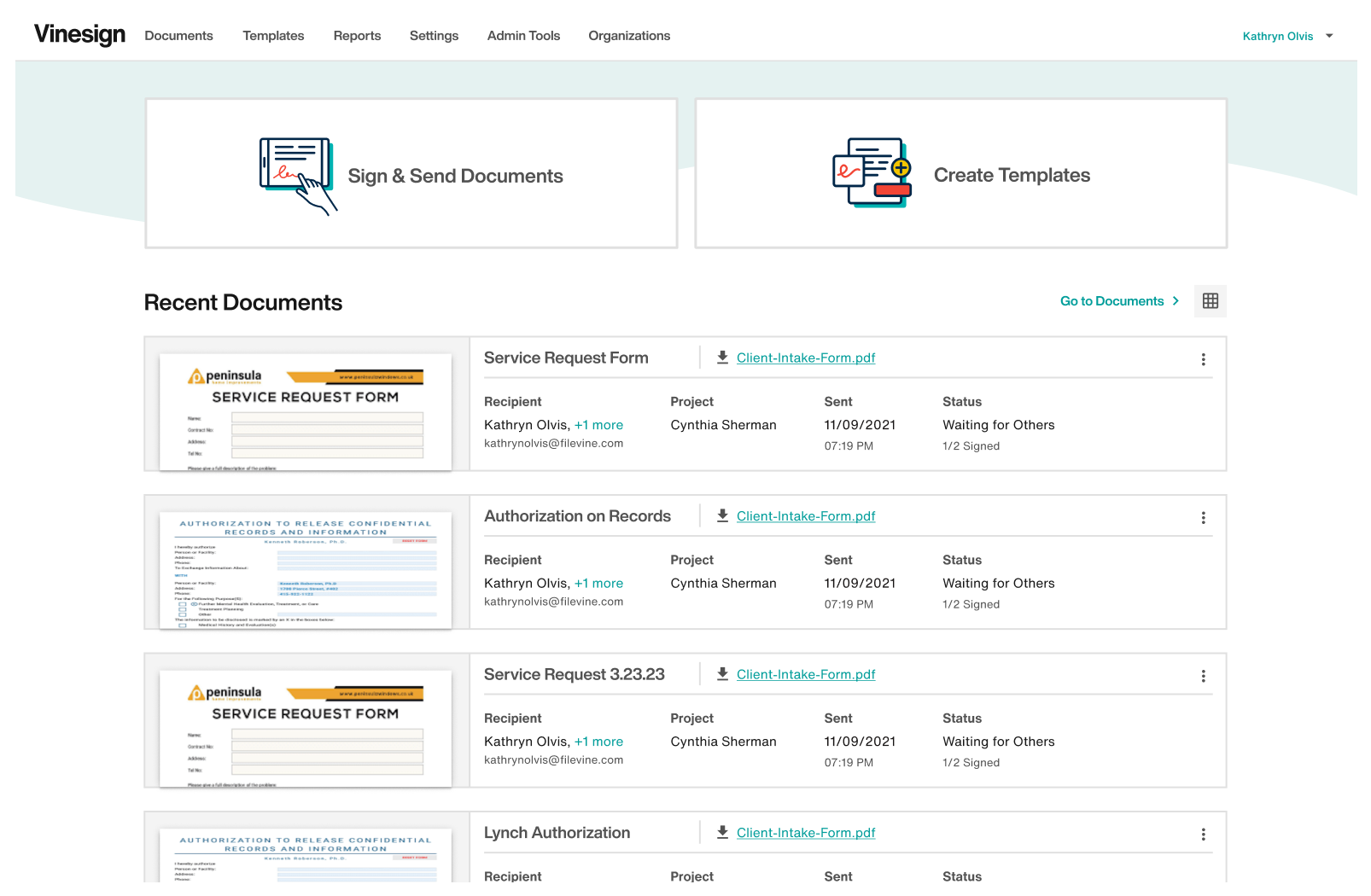Select Organizations in the navigation bar
The image size is (1371, 896).
click(x=628, y=36)
